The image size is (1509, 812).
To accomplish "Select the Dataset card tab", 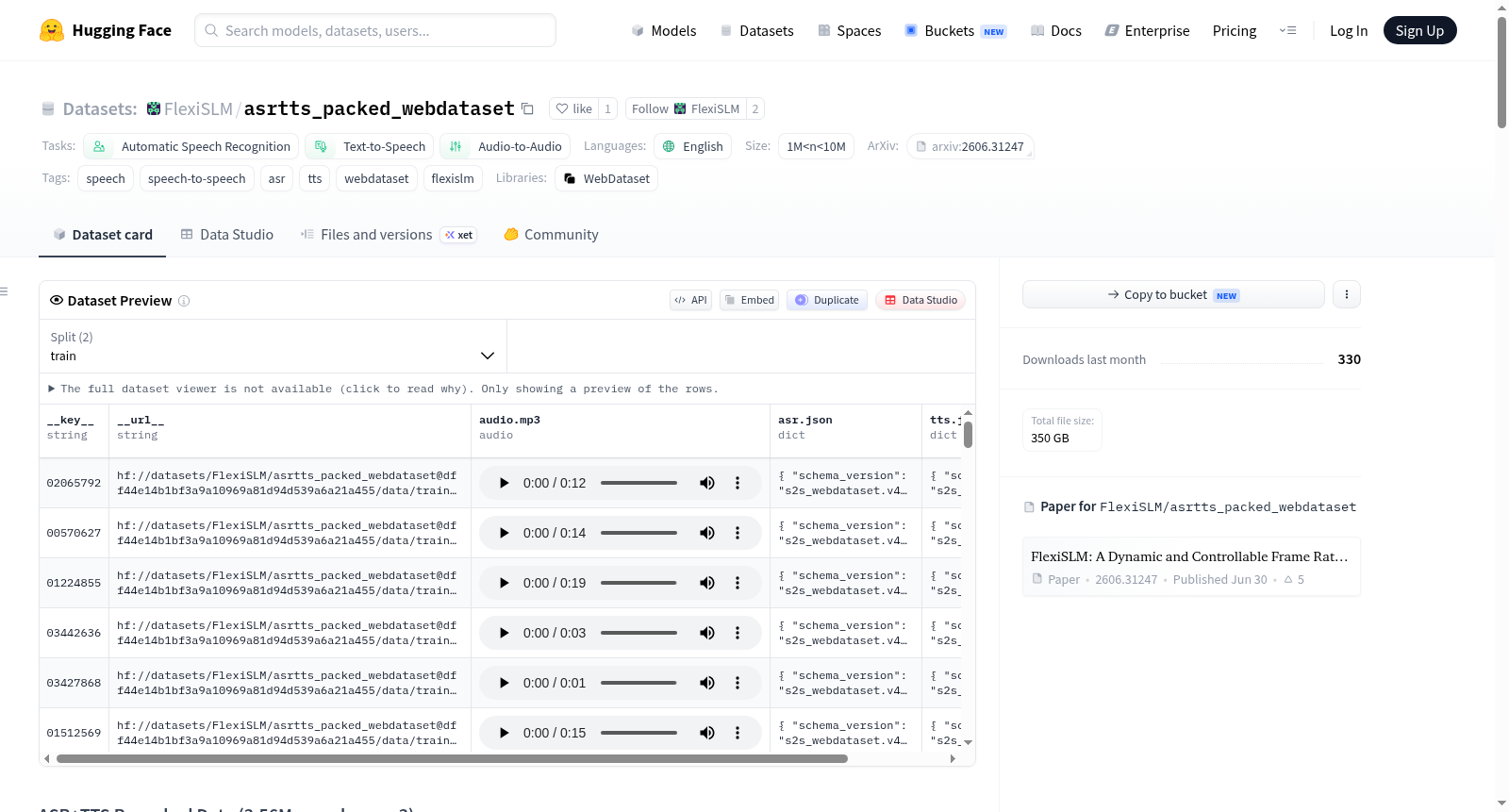I will [x=103, y=234].
